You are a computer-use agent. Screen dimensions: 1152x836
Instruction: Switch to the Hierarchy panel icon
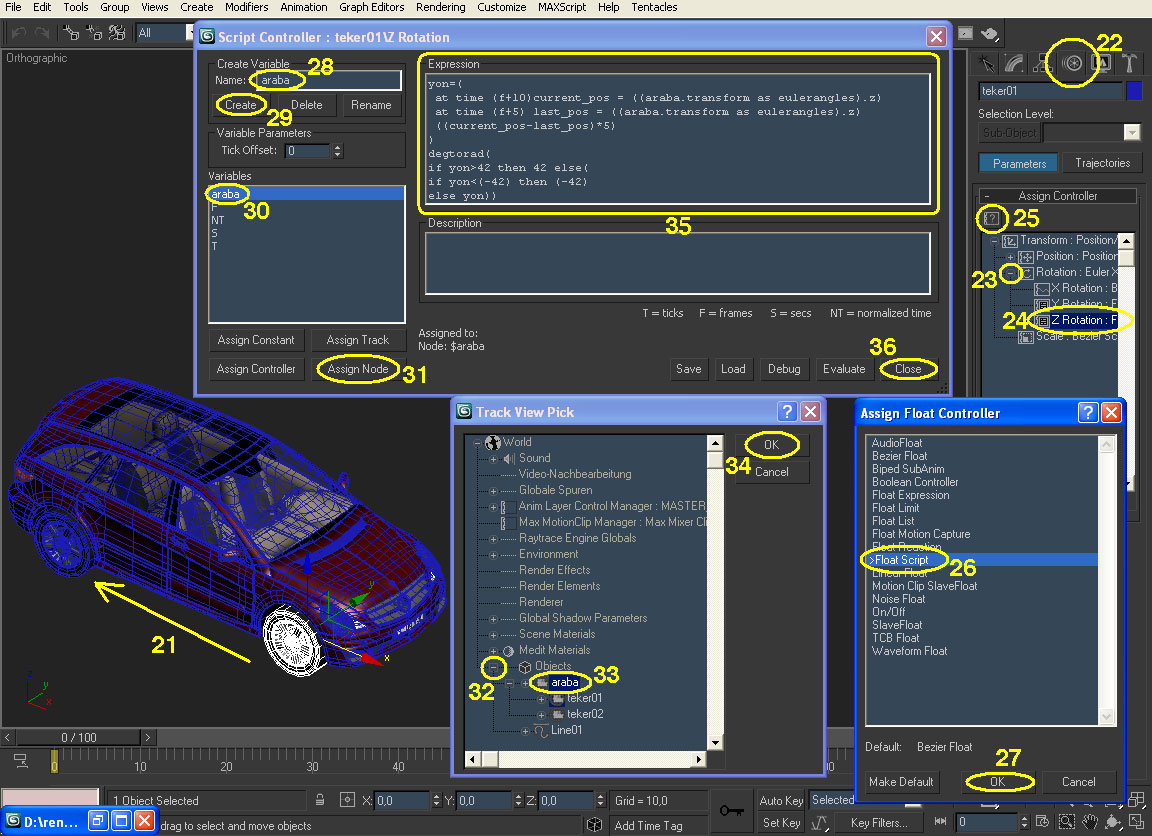click(1045, 63)
